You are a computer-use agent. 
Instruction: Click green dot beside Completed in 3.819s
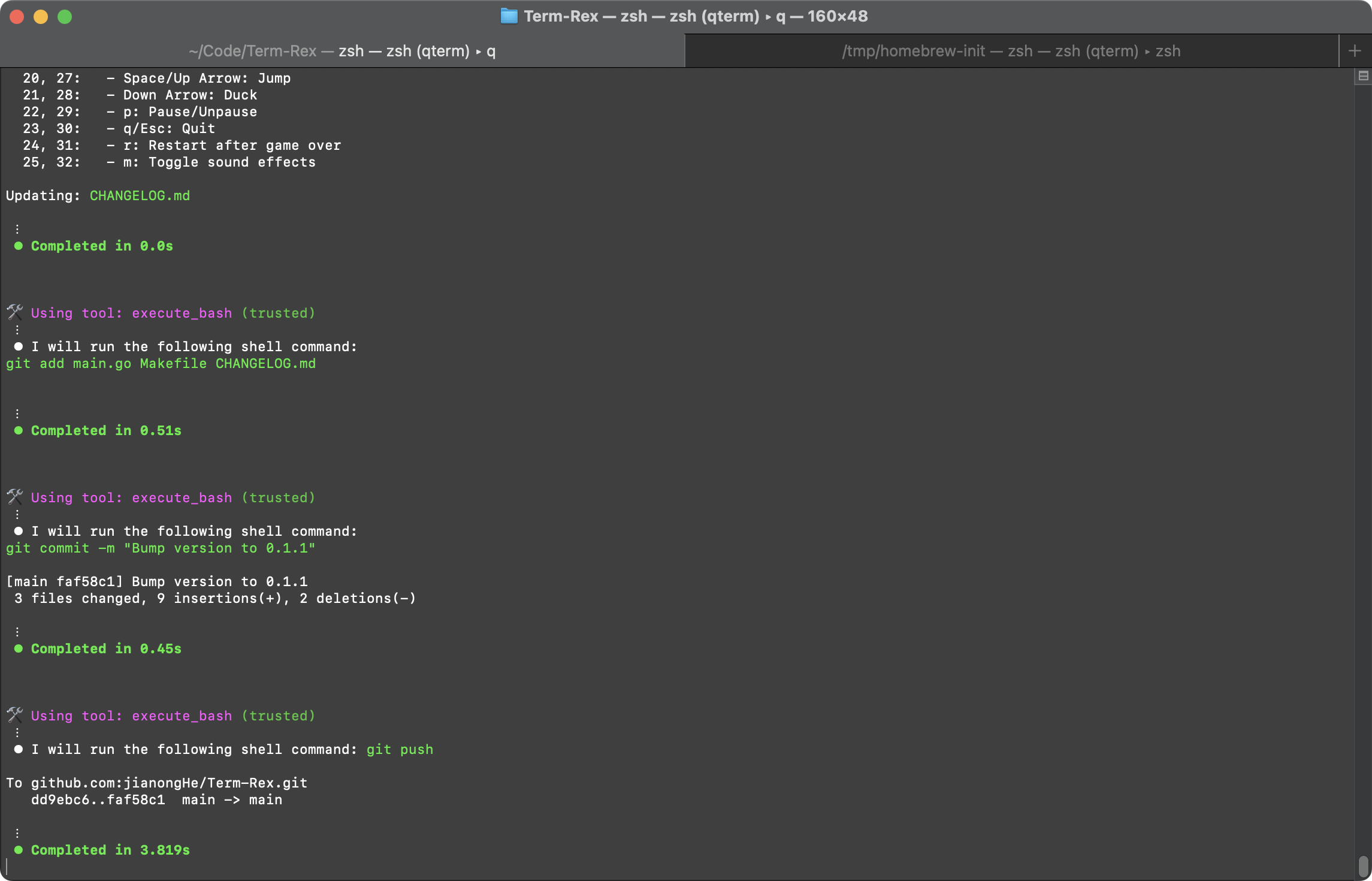19,850
